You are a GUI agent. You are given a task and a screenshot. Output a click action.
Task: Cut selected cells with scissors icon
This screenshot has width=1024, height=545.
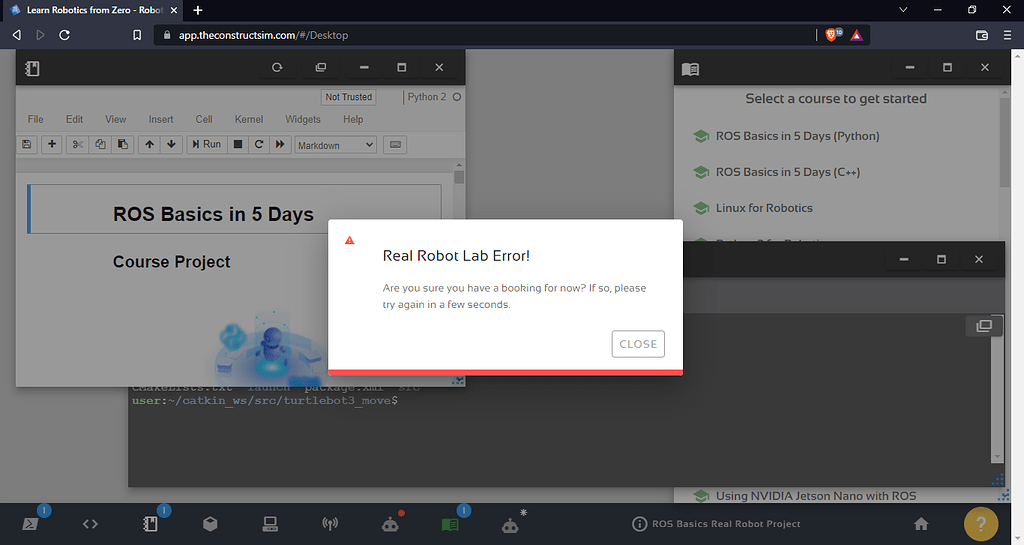click(78, 144)
